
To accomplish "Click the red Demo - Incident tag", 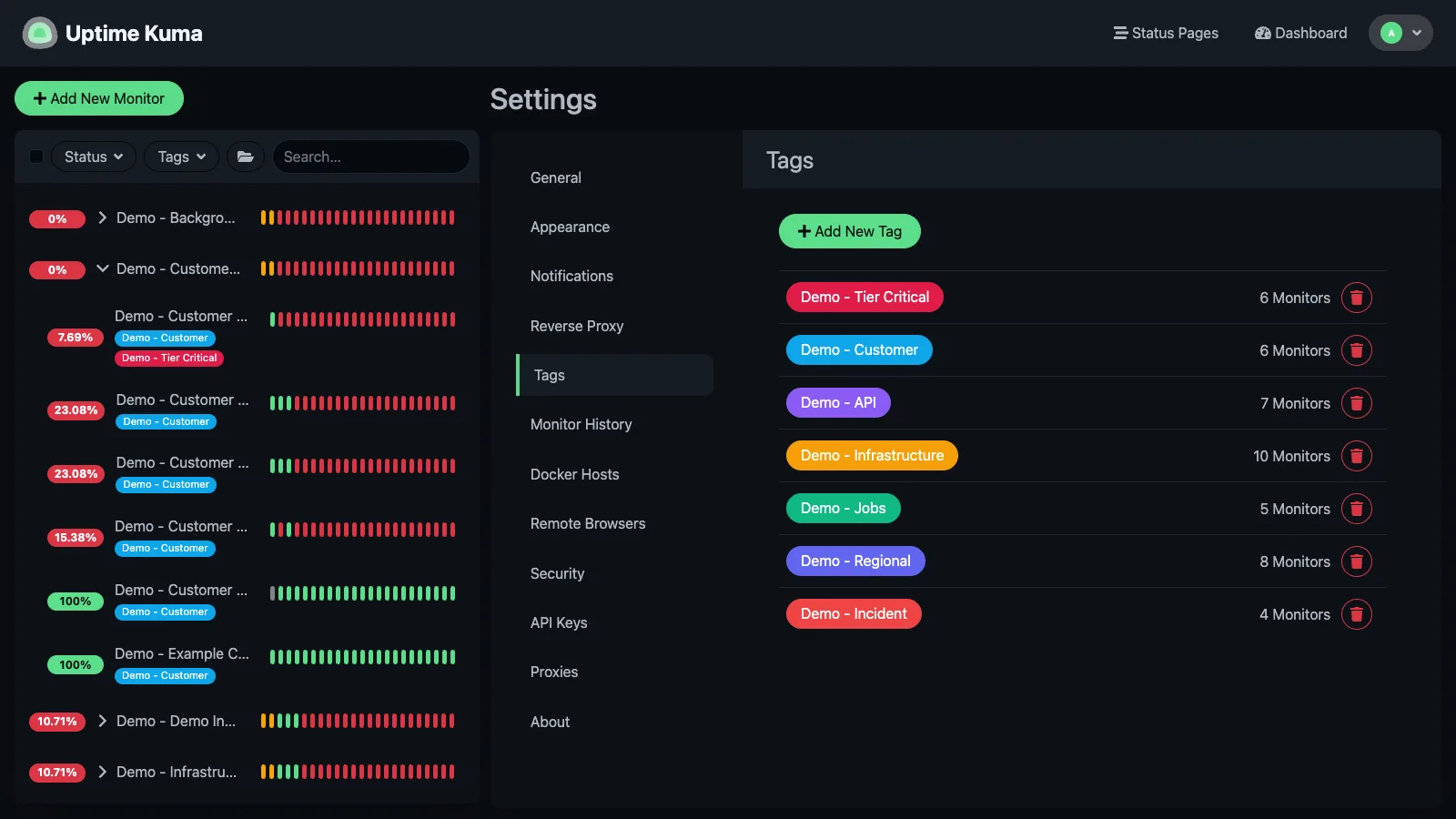I will (854, 614).
